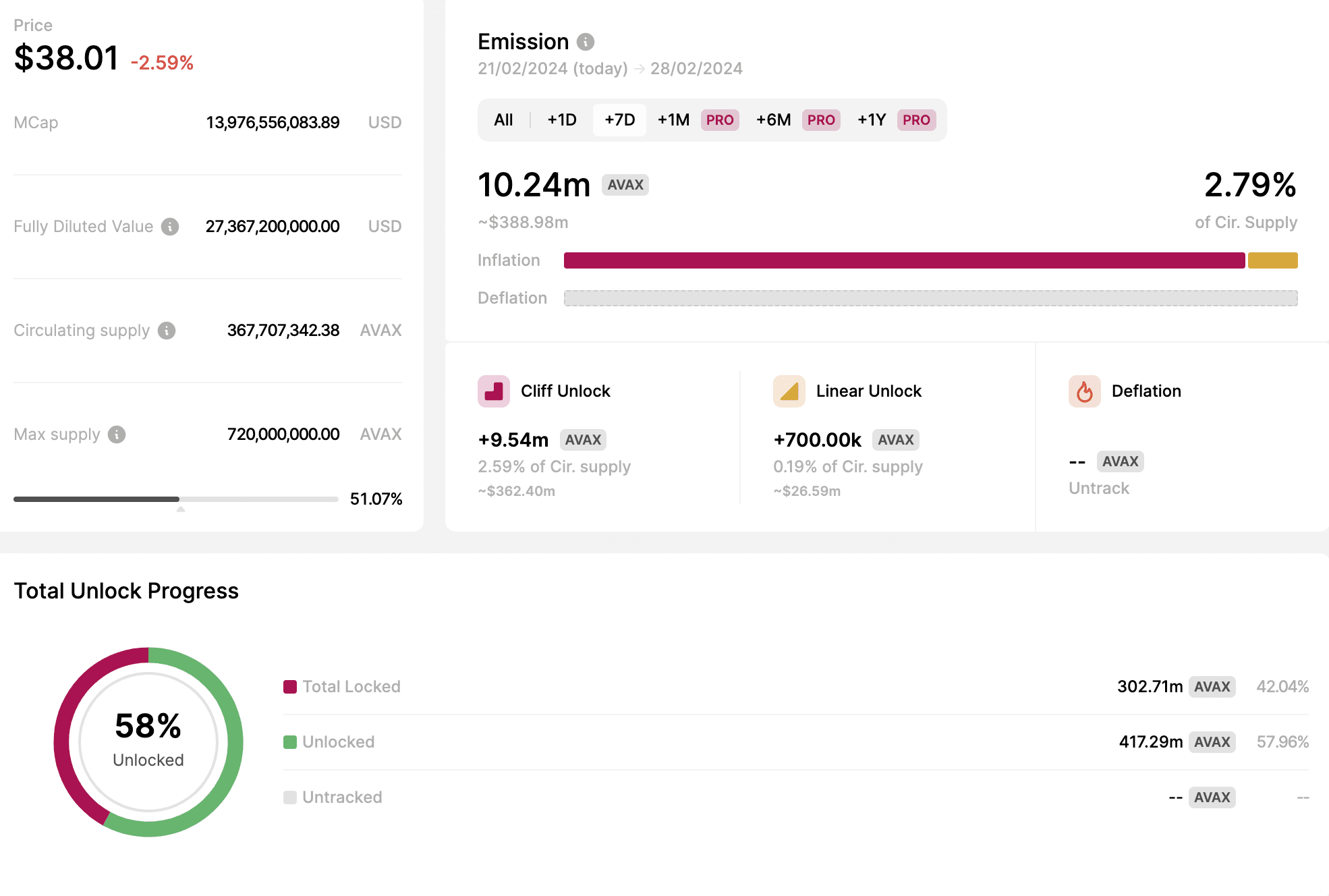Click the grey Untracked legend swatch
1329x896 pixels.
290,797
